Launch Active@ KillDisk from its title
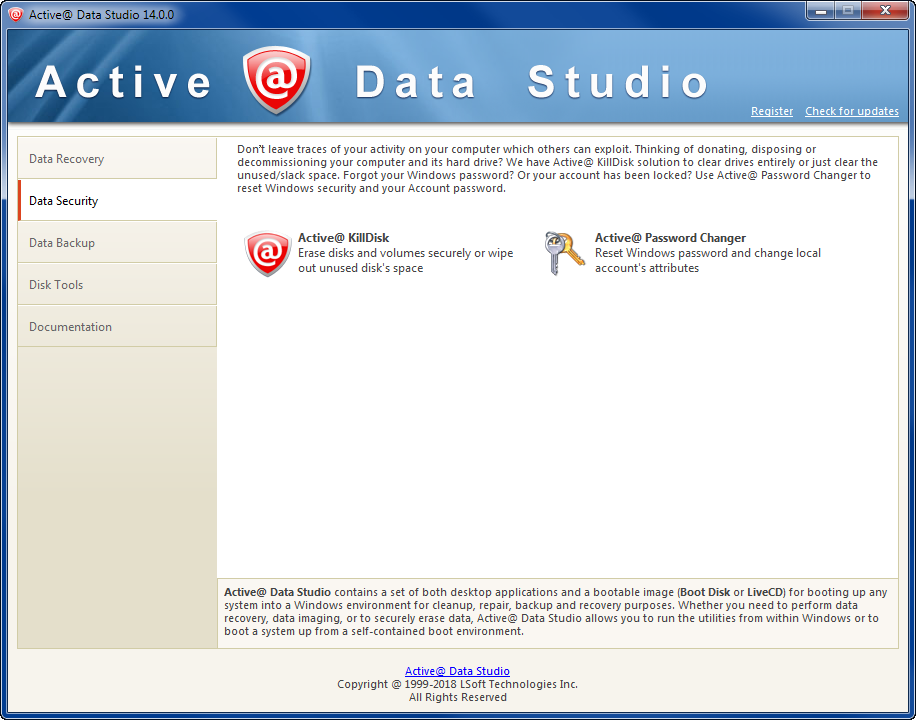The height and width of the screenshot is (720, 916). click(344, 238)
